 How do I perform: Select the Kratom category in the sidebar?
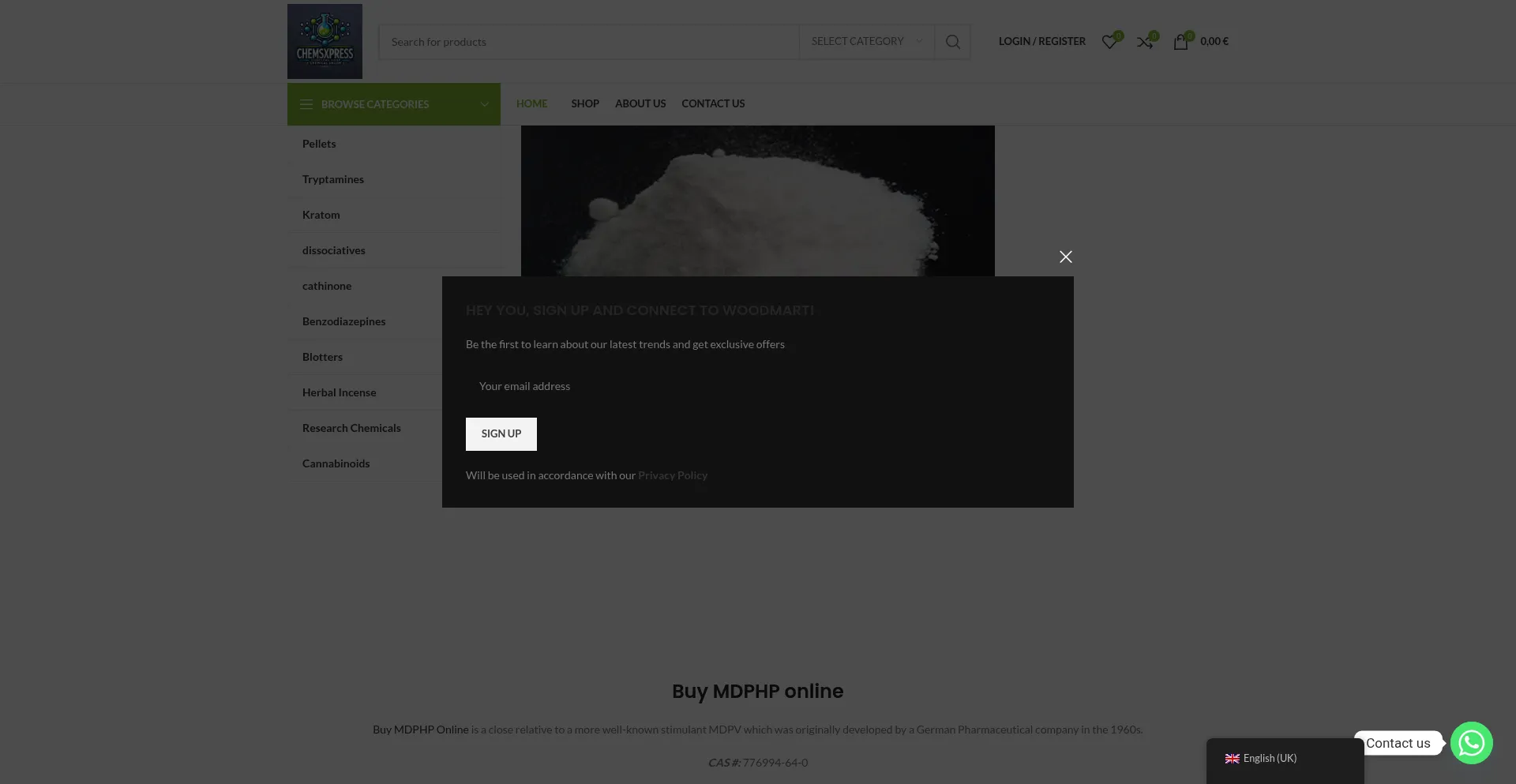point(321,215)
